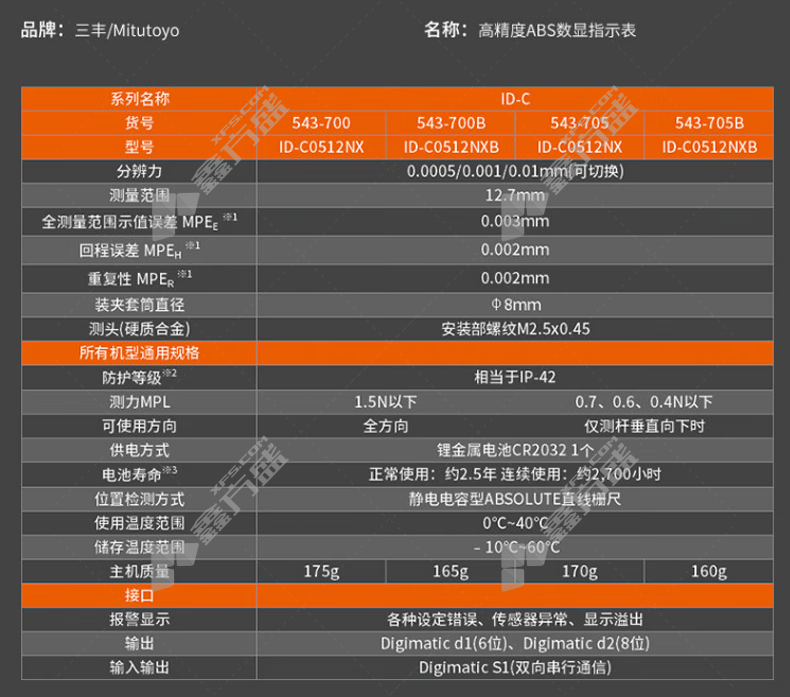Viewport: 790px width, 697px height.
Task: Click the 分辨力 row label
Action: [139, 171]
